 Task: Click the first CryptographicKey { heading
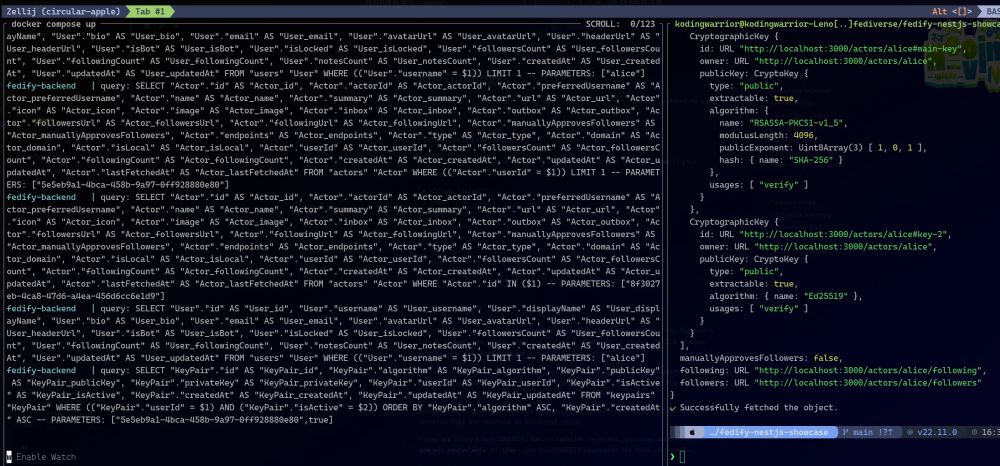tap(734, 36)
